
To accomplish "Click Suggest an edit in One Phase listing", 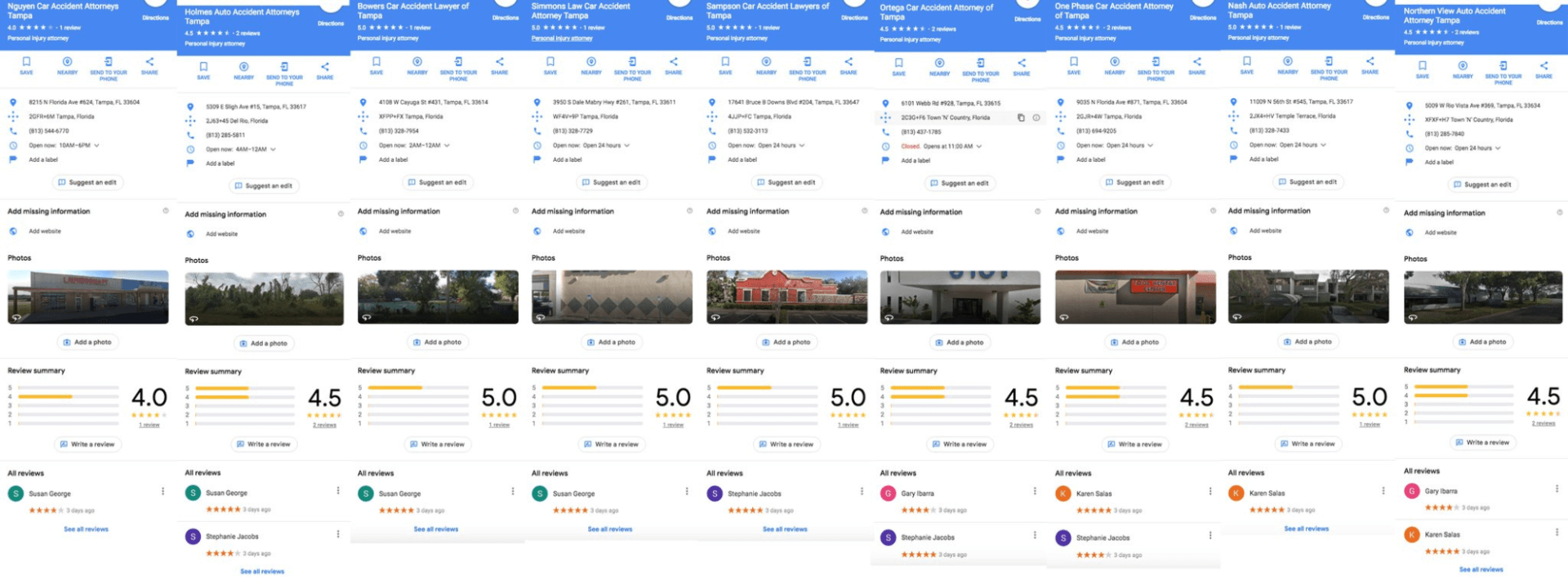I will [x=1134, y=182].
